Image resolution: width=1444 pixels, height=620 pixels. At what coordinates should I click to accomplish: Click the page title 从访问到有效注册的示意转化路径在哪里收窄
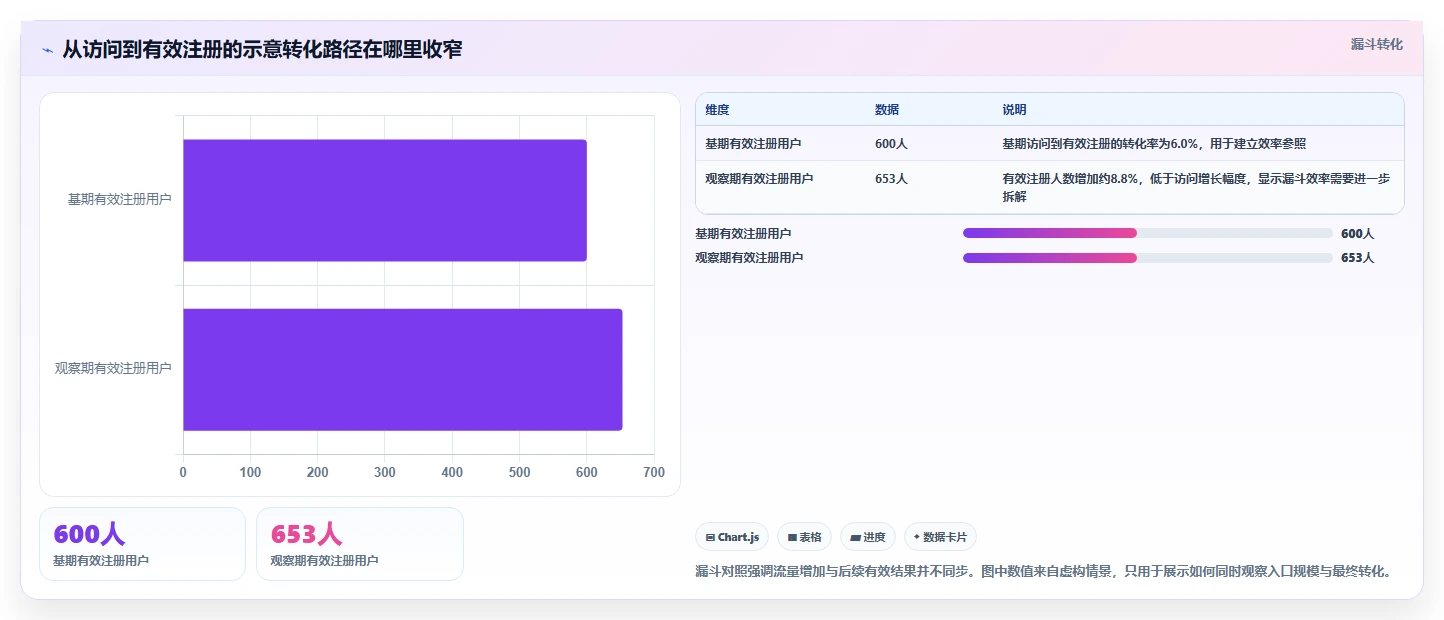coord(262,50)
